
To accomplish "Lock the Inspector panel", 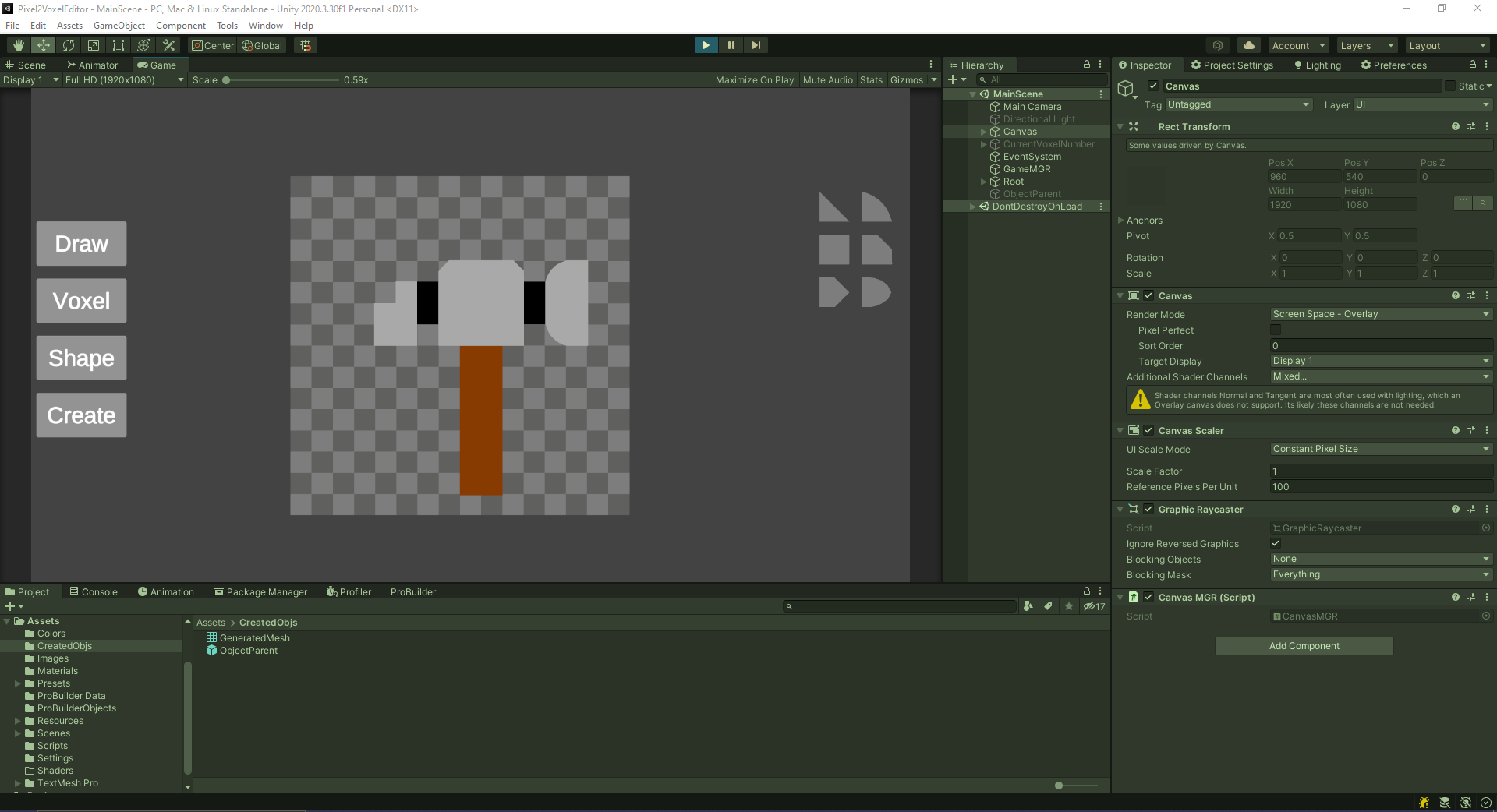I will click(x=1473, y=65).
